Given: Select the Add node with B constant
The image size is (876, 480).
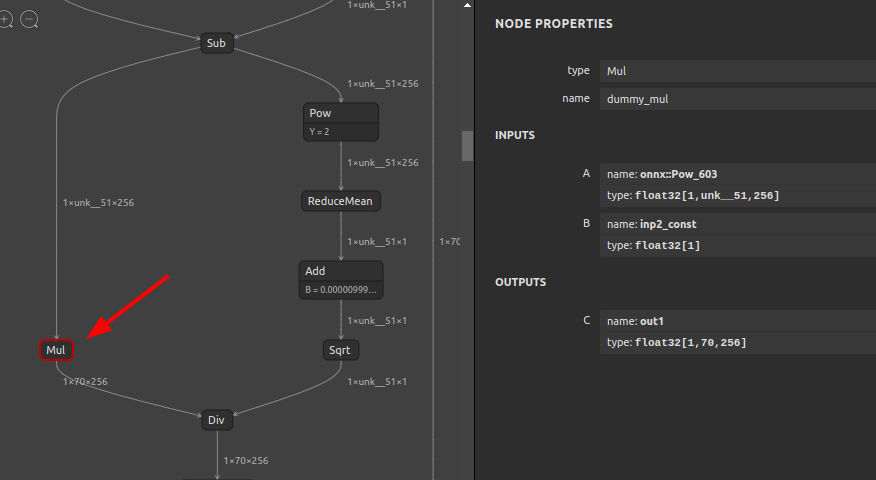Looking at the screenshot, I should pyautogui.click(x=341, y=280).
